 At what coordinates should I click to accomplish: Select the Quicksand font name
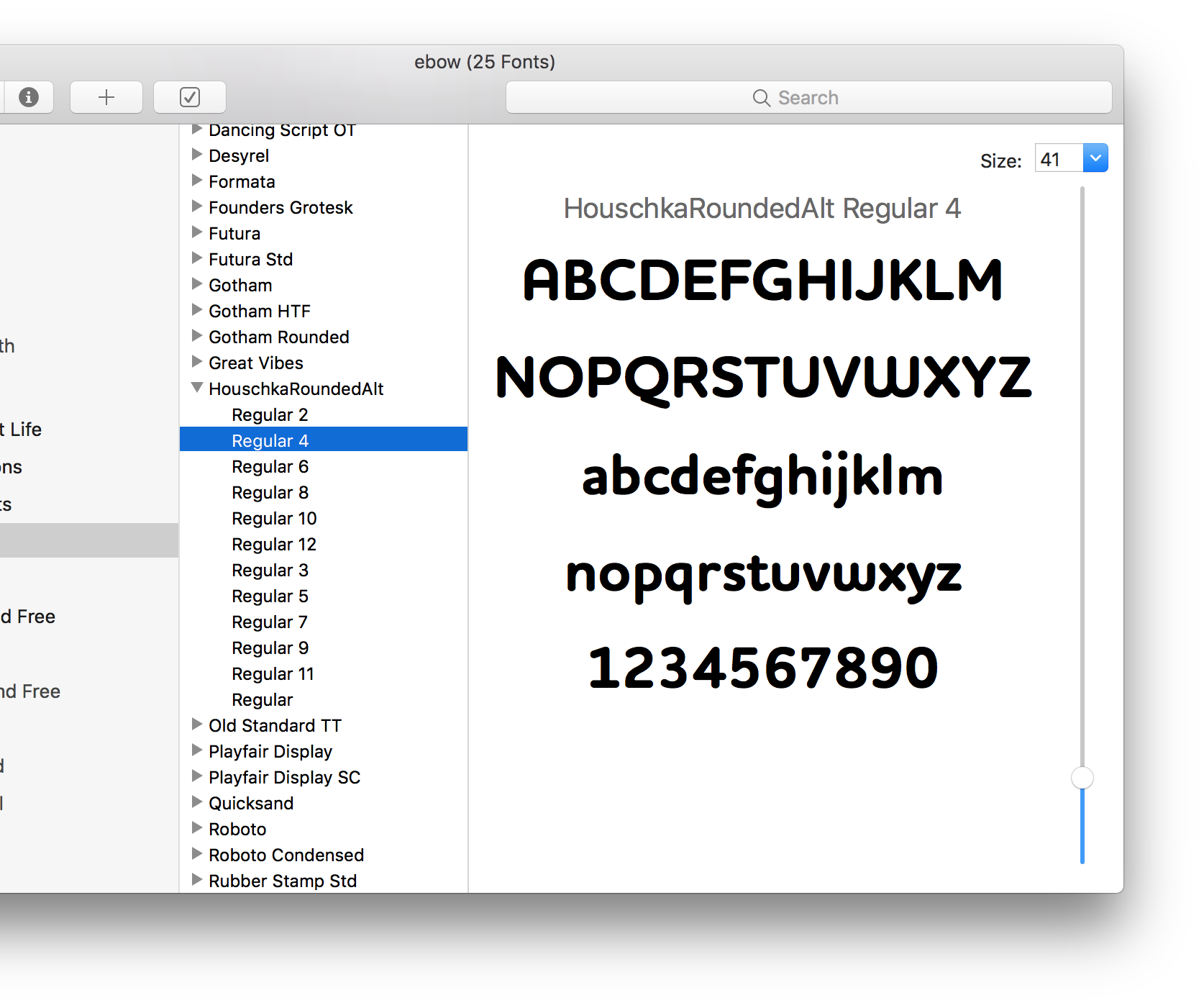pos(251,804)
